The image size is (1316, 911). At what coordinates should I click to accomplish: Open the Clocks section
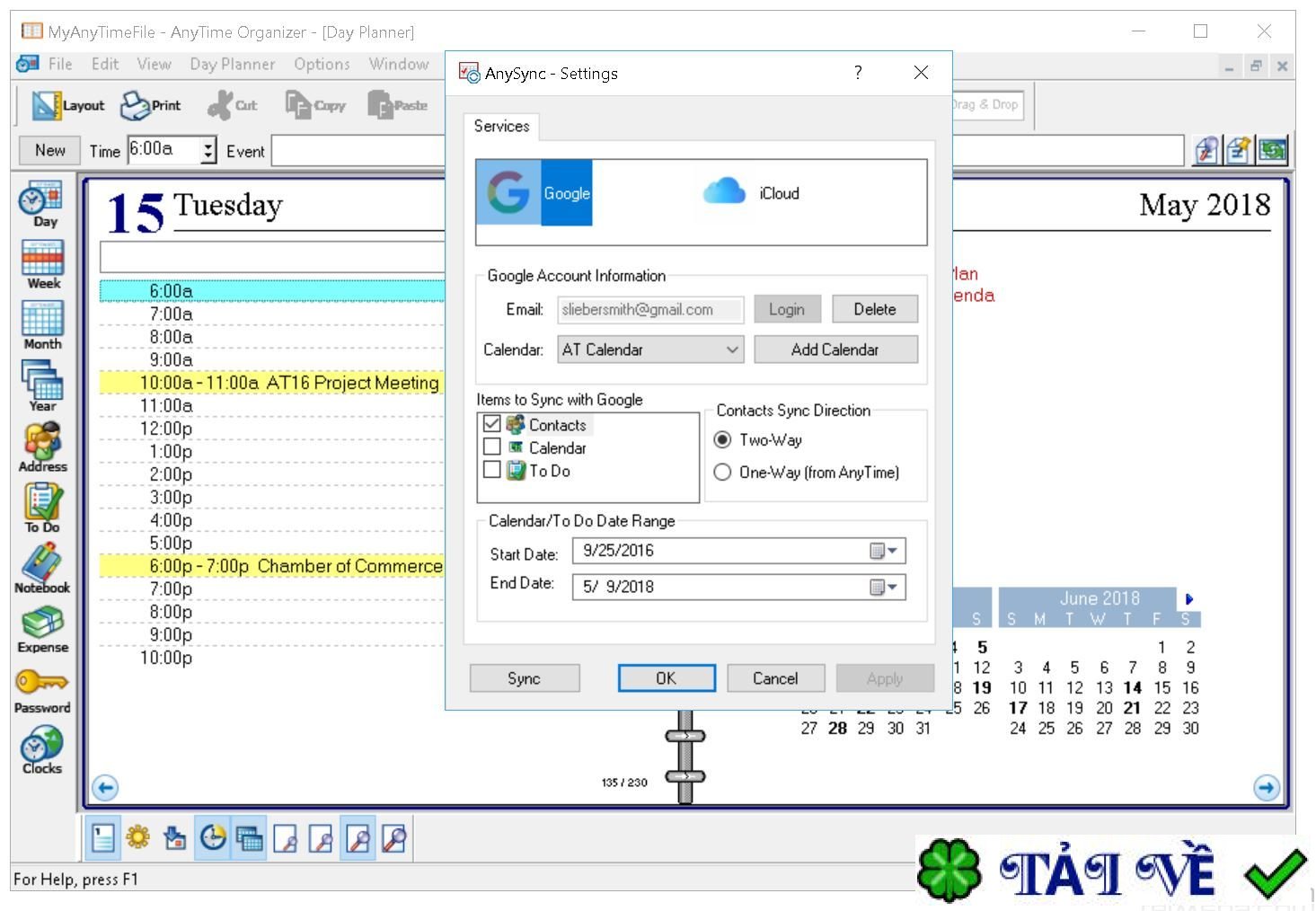42,751
